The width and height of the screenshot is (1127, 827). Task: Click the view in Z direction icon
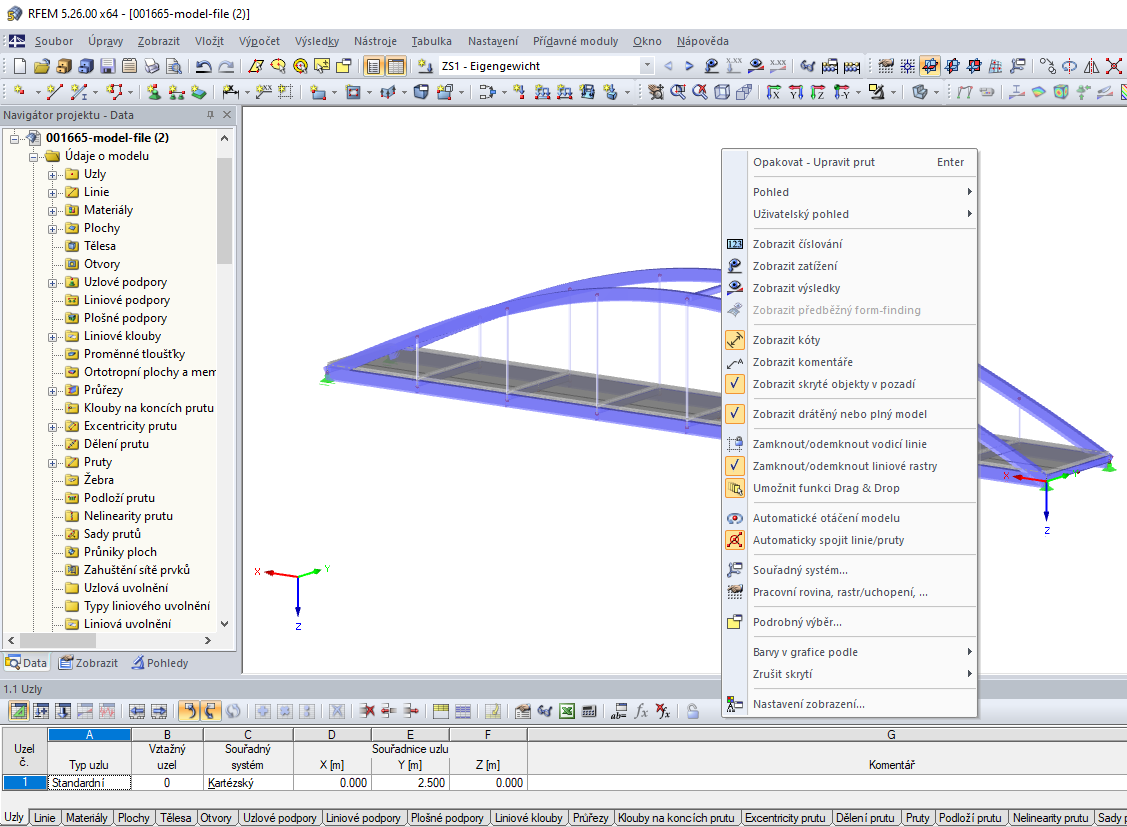817,92
